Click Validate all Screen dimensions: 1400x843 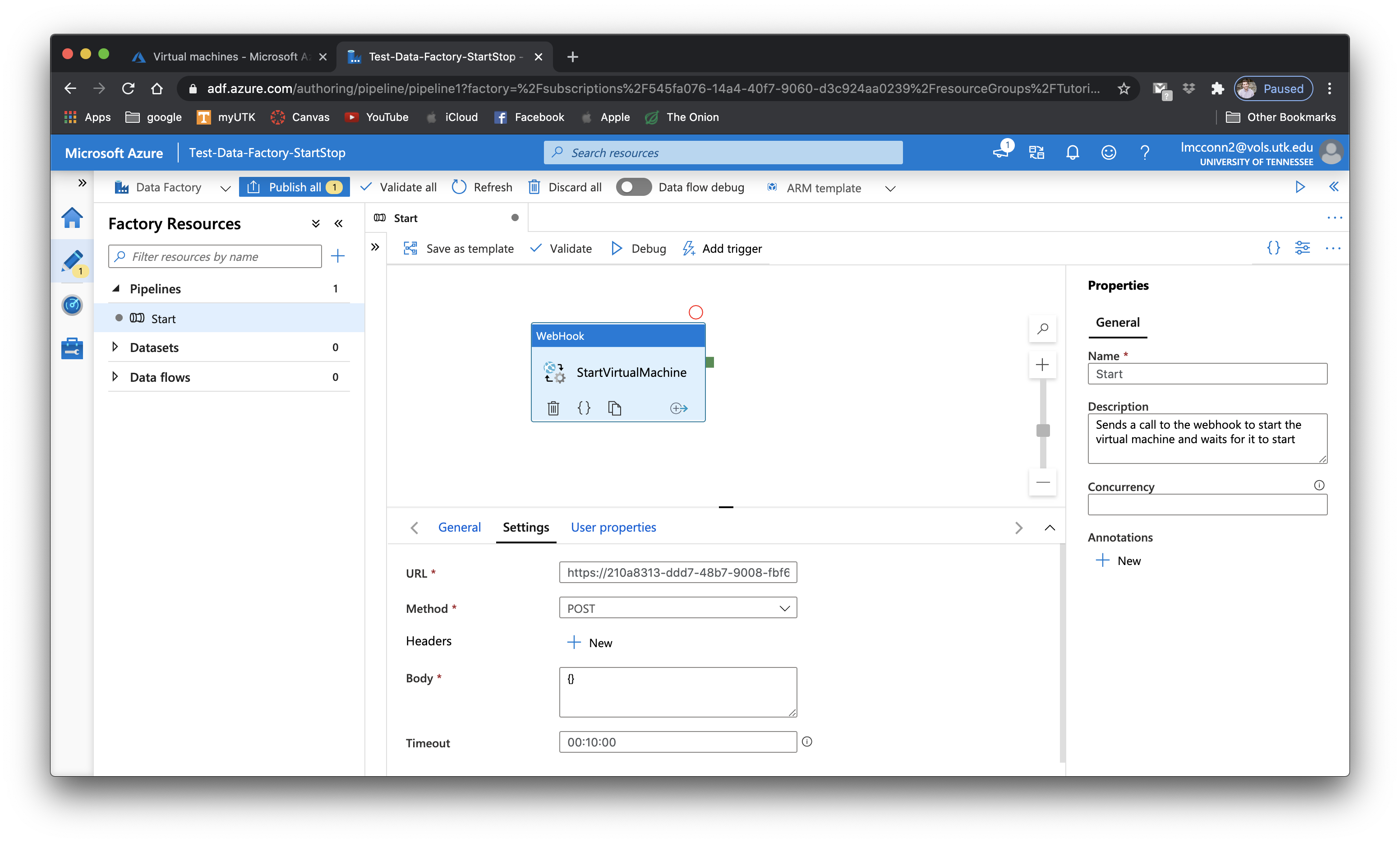point(399,187)
